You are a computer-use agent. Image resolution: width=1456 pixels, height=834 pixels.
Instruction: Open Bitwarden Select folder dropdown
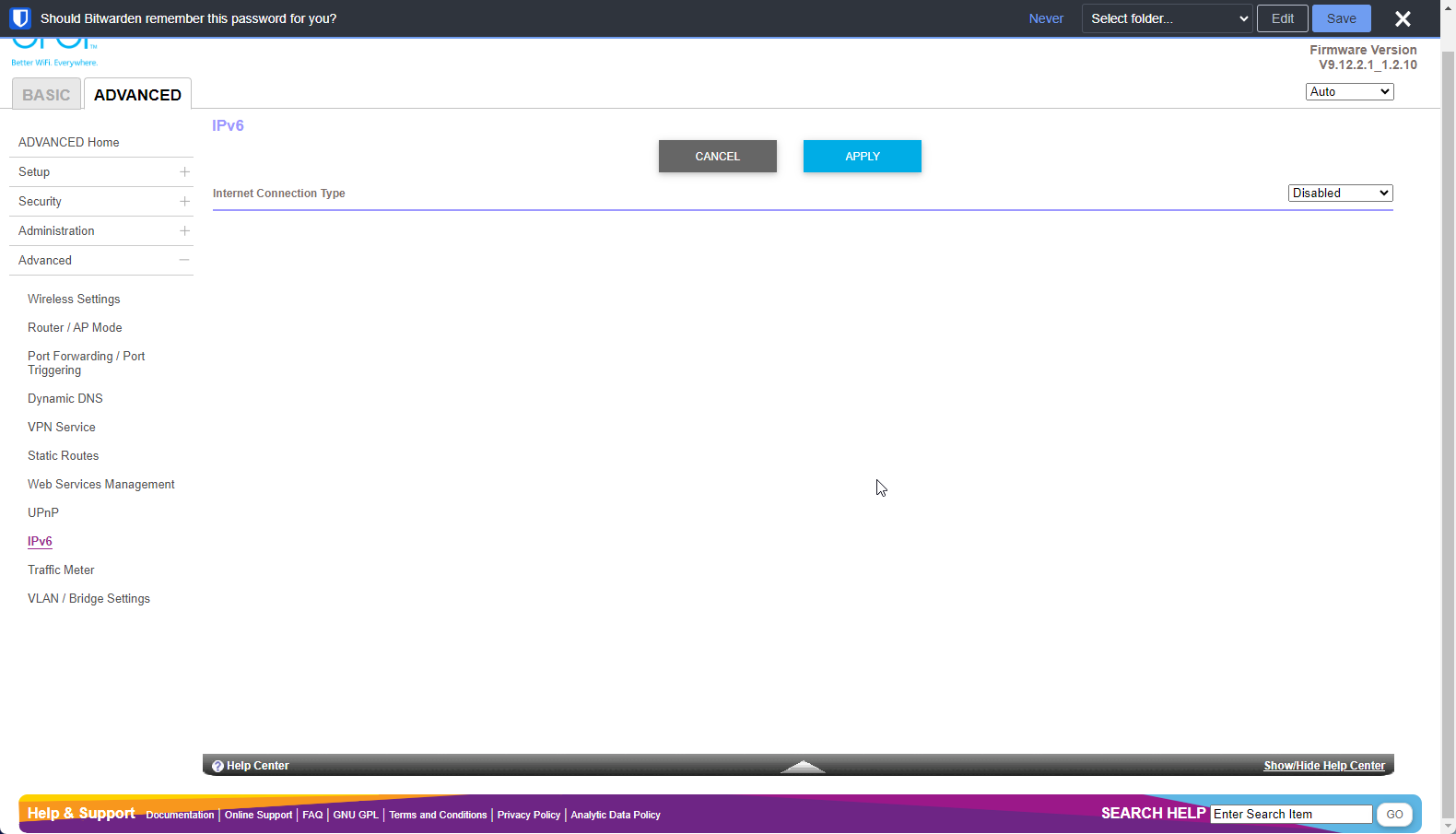1167,18
